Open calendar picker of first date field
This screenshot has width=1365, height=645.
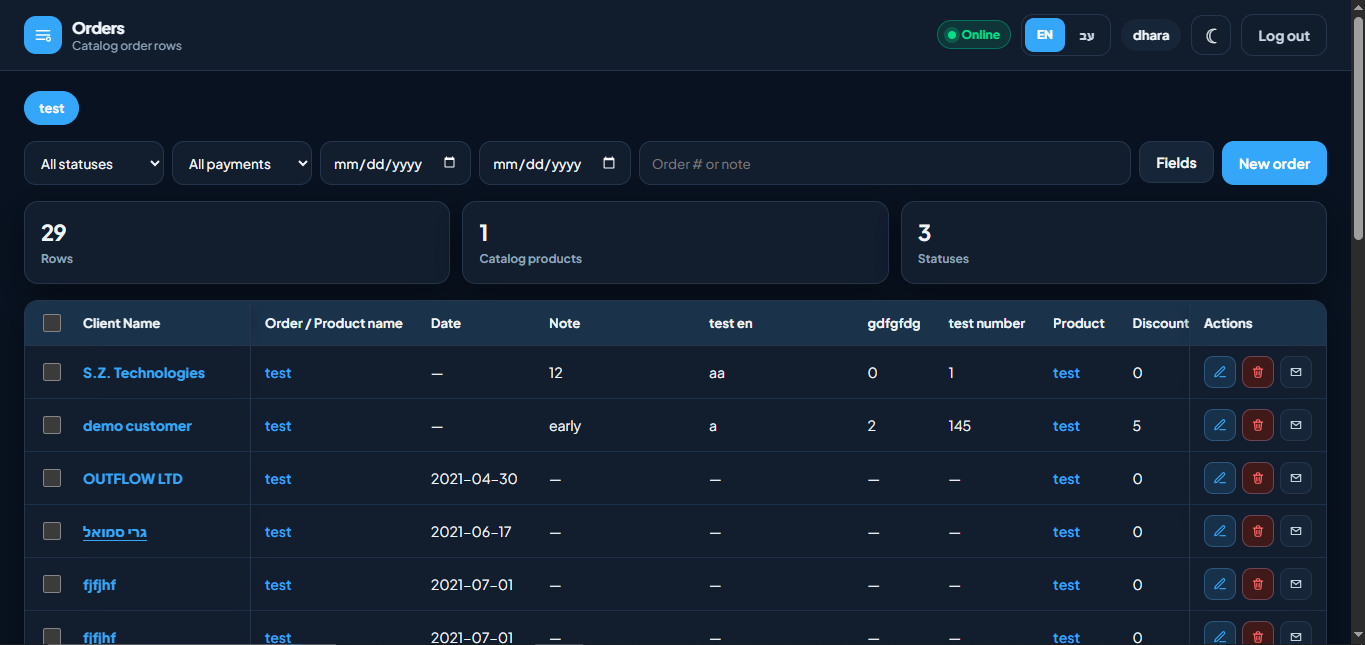[449, 163]
